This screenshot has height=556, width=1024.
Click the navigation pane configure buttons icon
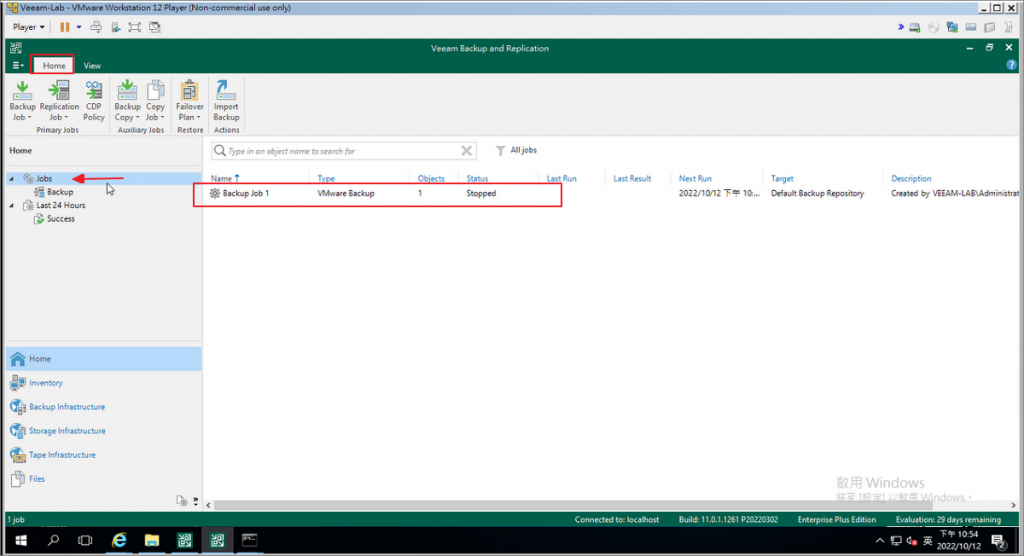(182, 500)
